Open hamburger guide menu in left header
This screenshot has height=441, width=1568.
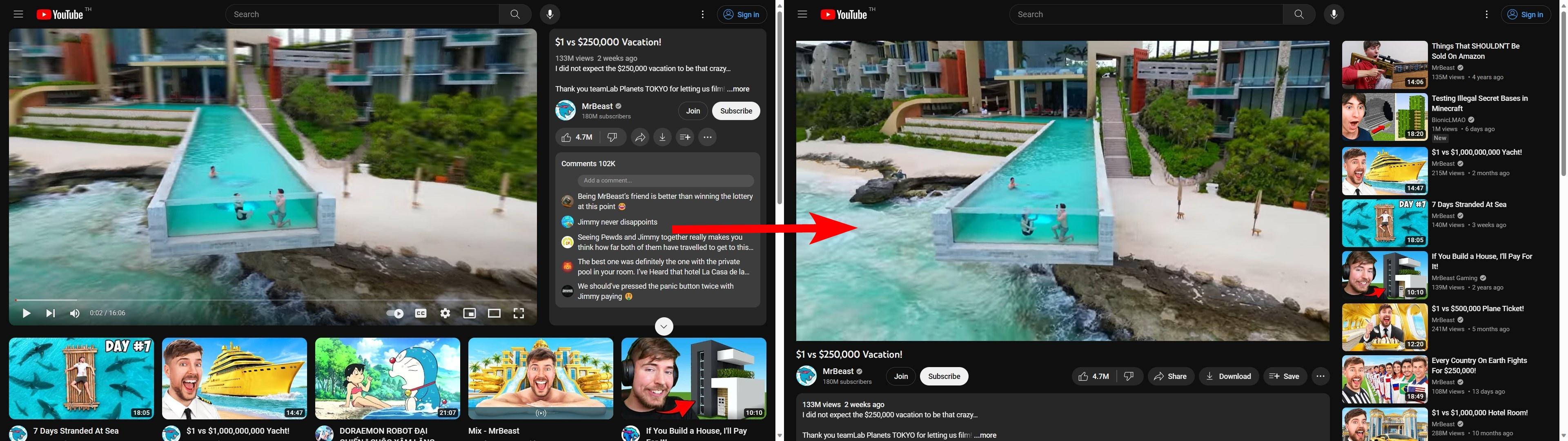click(x=18, y=15)
